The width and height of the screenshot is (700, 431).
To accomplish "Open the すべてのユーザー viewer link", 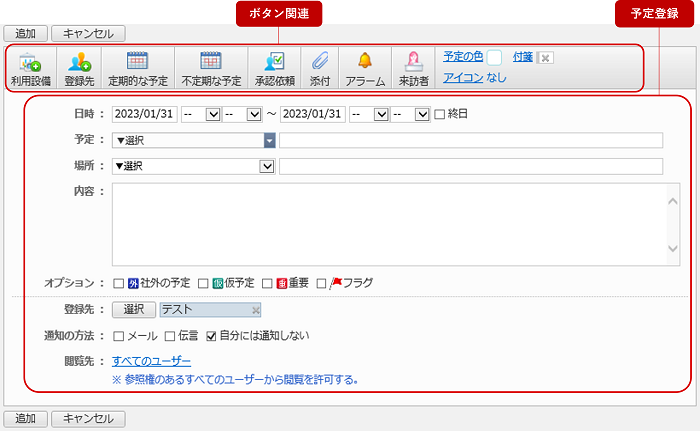I will click(x=151, y=361).
